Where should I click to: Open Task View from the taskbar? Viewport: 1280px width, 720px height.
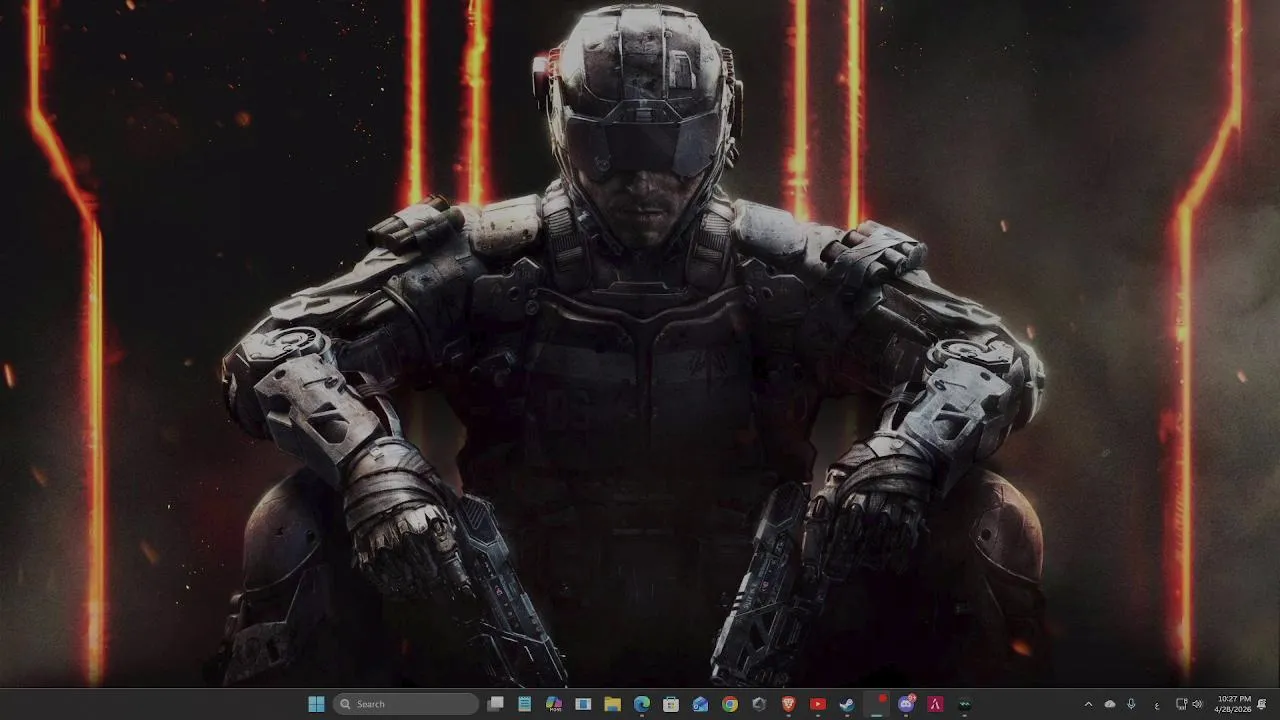coord(495,704)
